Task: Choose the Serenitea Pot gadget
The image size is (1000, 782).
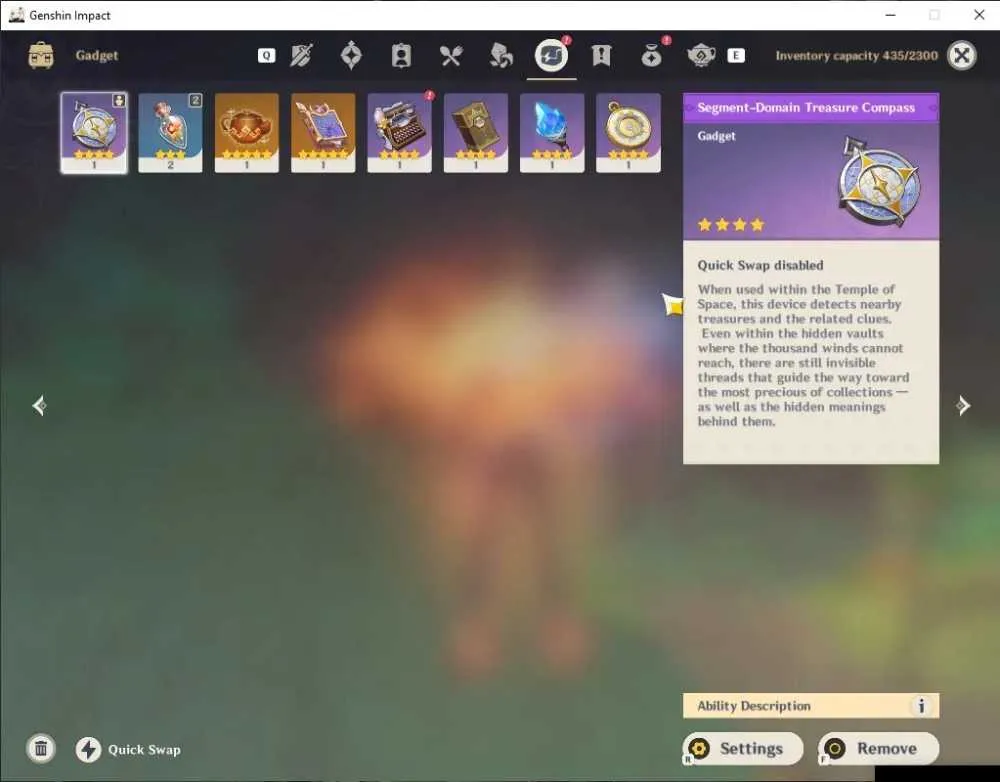Action: click(x=247, y=133)
